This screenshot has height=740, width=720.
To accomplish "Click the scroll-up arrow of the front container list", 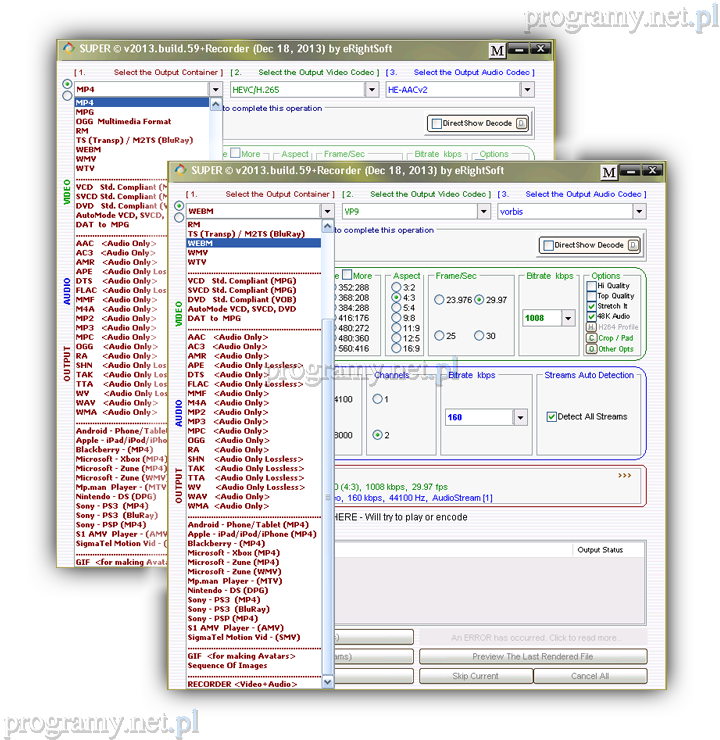I will [326, 228].
